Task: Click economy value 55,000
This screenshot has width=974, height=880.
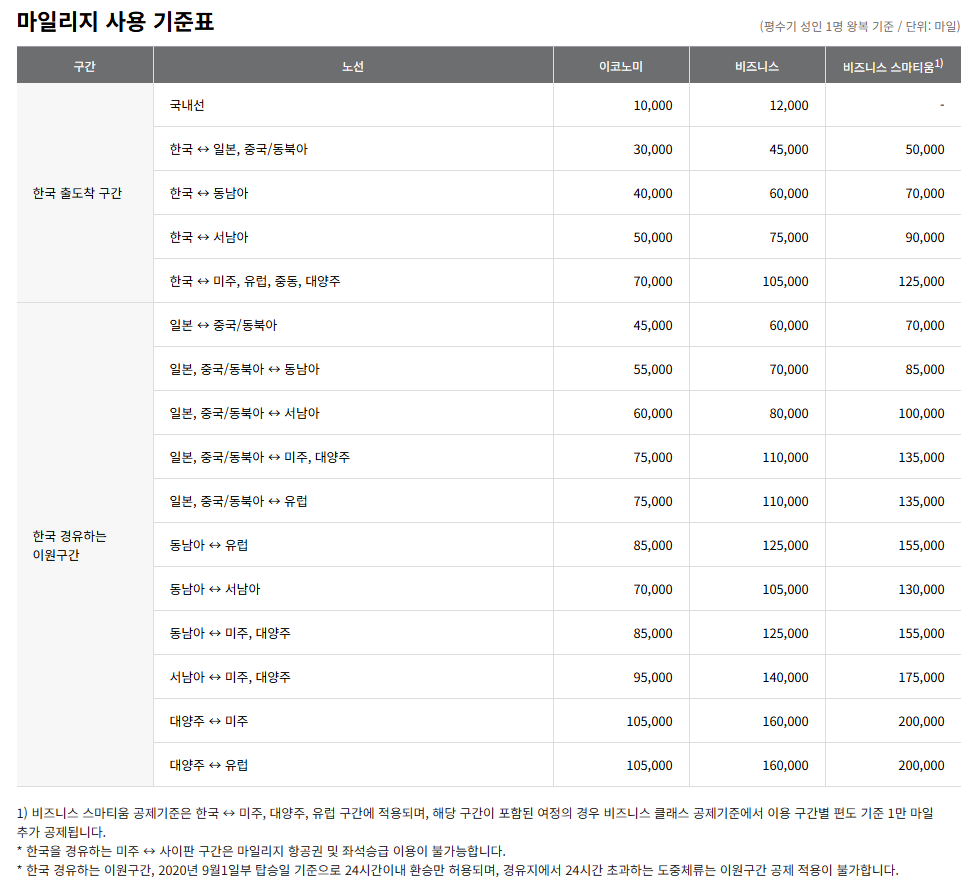Action: (x=653, y=370)
